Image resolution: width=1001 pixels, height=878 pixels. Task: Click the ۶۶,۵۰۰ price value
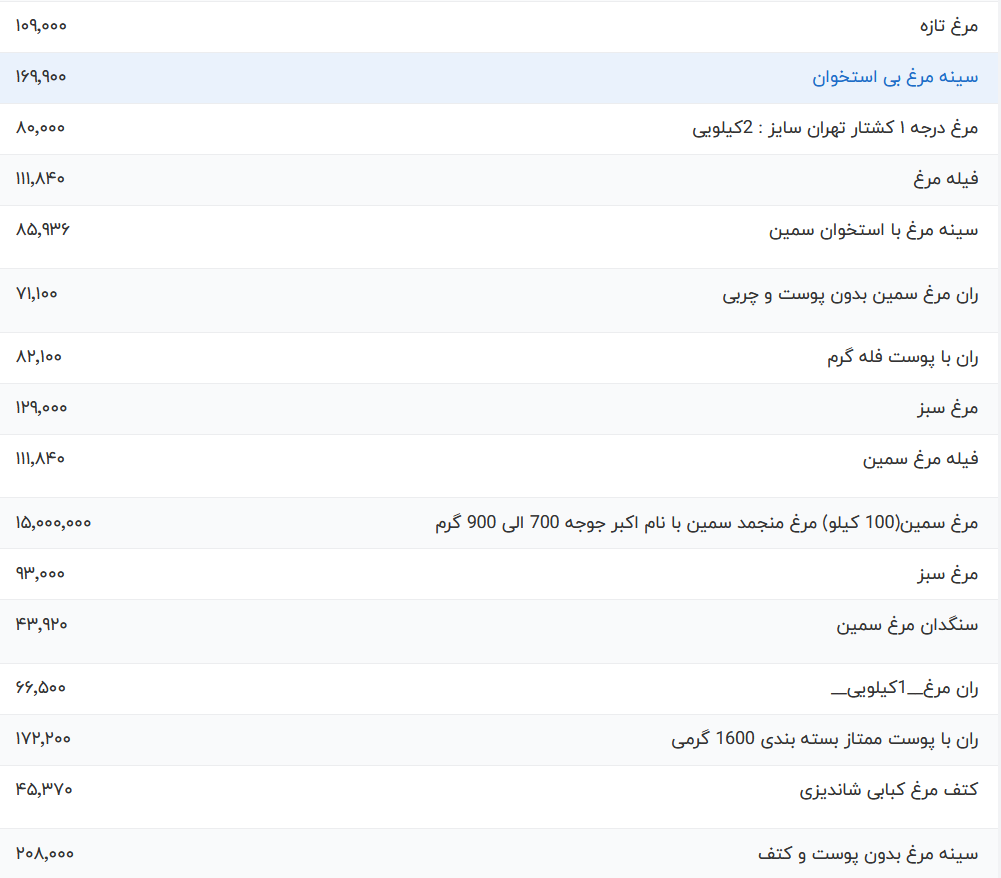[41, 688]
